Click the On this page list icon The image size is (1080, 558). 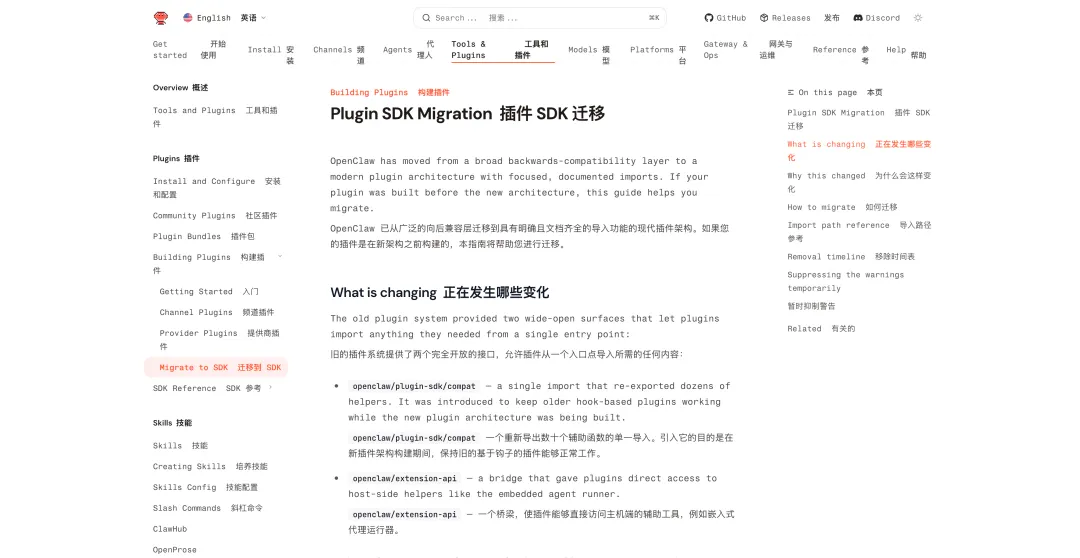pos(791,92)
